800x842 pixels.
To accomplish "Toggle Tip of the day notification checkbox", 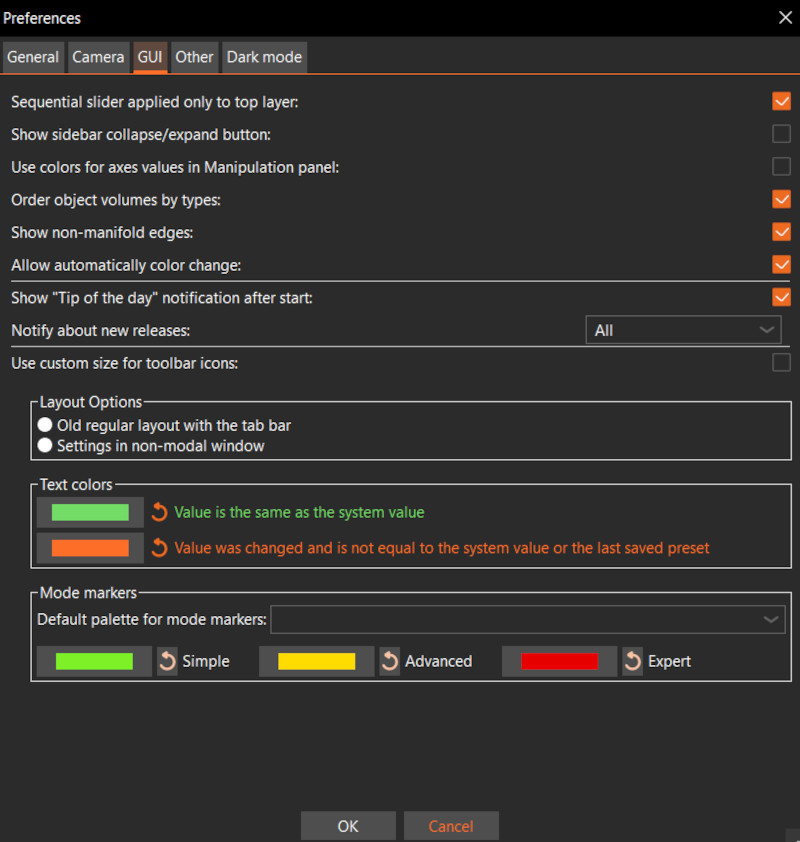I will 781,297.
